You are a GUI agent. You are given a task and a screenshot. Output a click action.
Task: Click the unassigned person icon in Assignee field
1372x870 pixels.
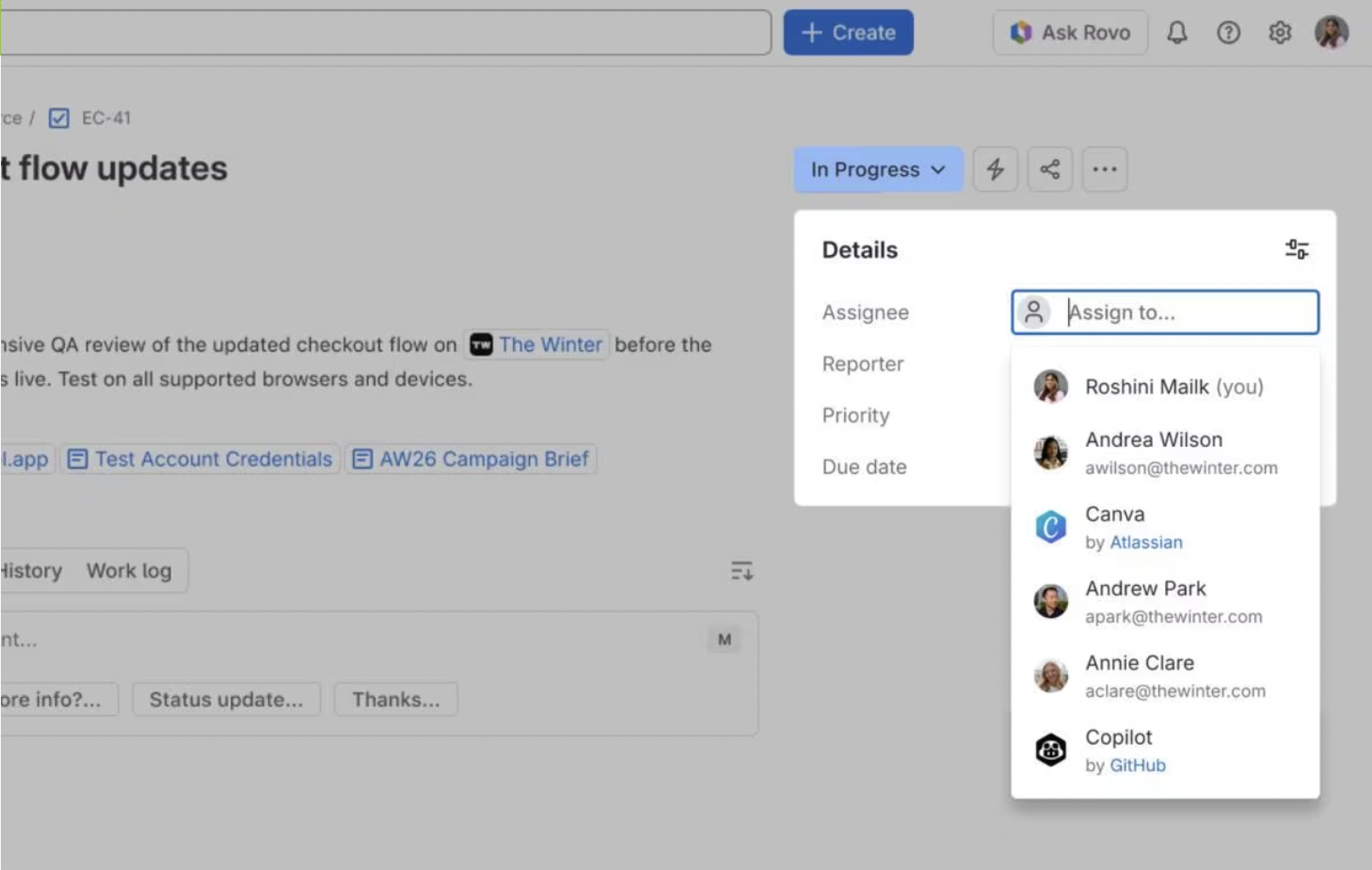[1033, 312]
